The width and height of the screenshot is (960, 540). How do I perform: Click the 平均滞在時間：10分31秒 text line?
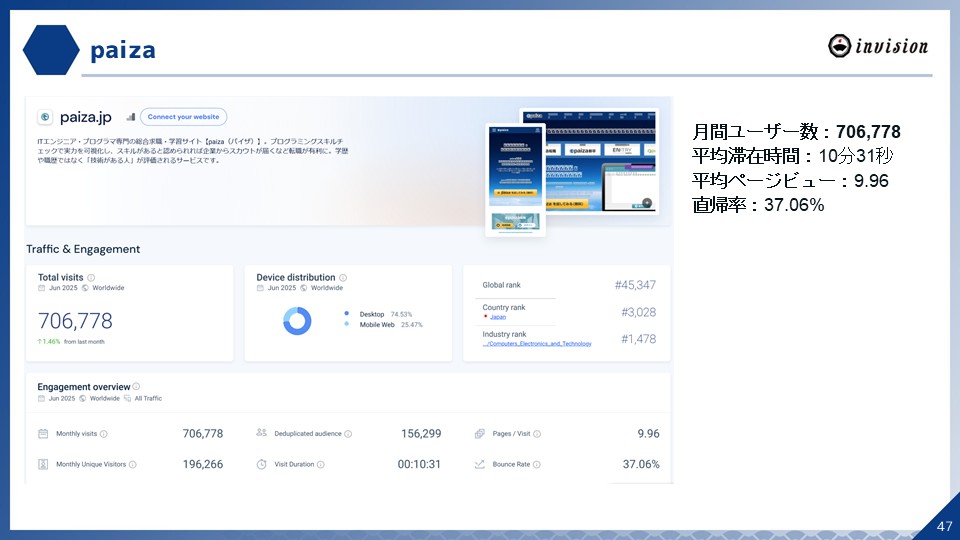(x=792, y=156)
